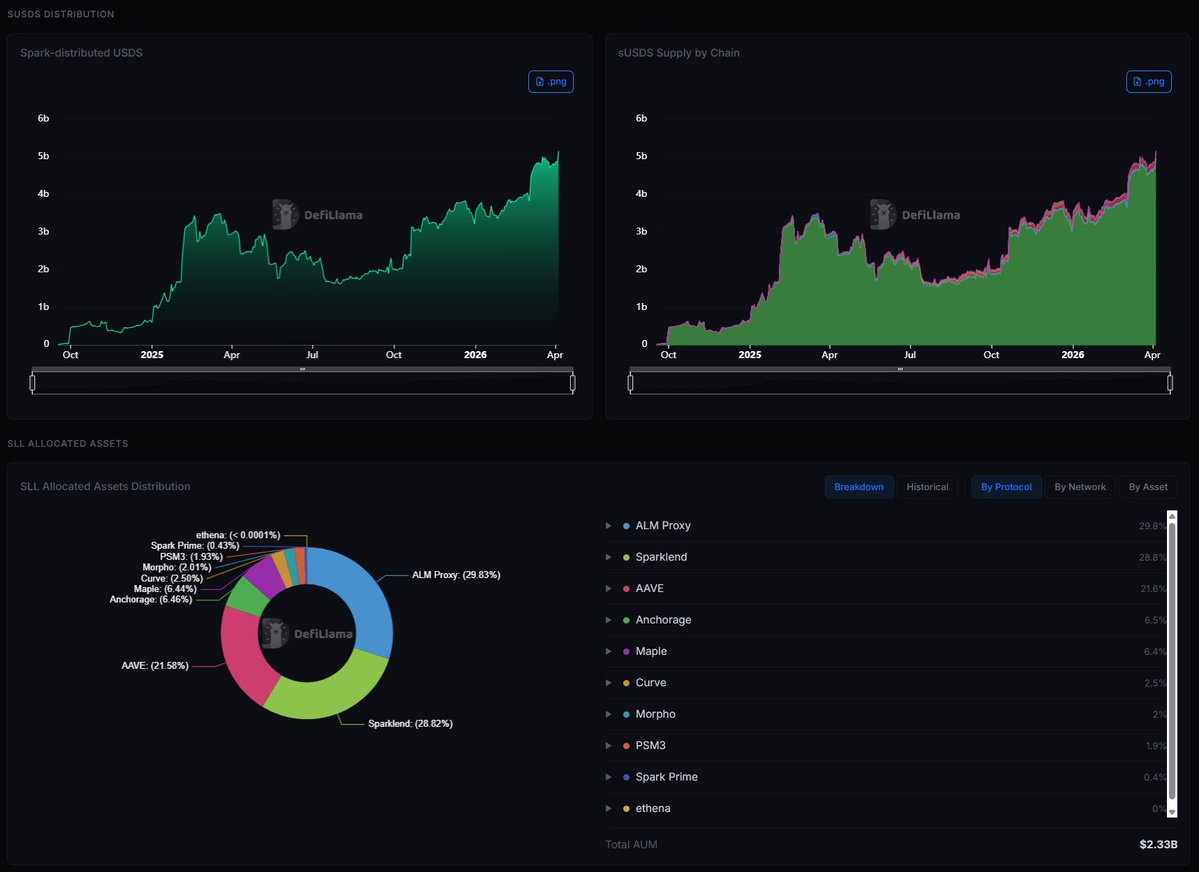Open the By Asset tab
The image size is (1199, 872).
1147,487
